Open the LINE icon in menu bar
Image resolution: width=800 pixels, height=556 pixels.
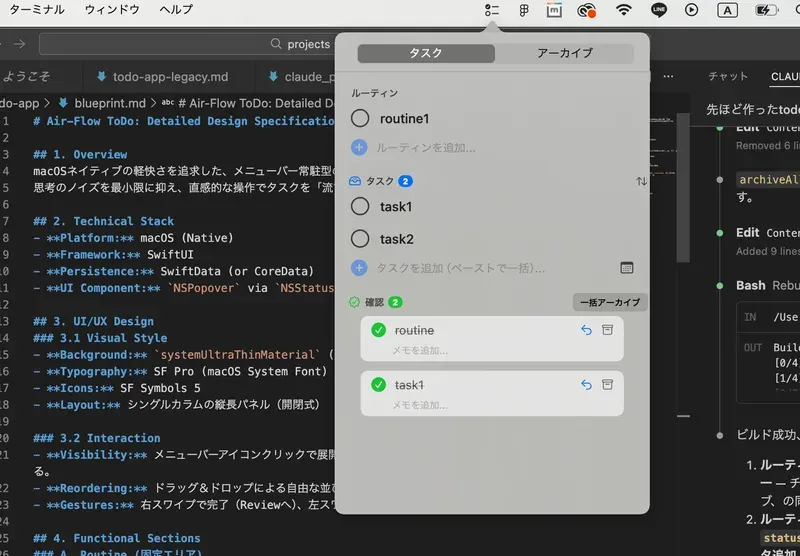pyautogui.click(x=658, y=11)
